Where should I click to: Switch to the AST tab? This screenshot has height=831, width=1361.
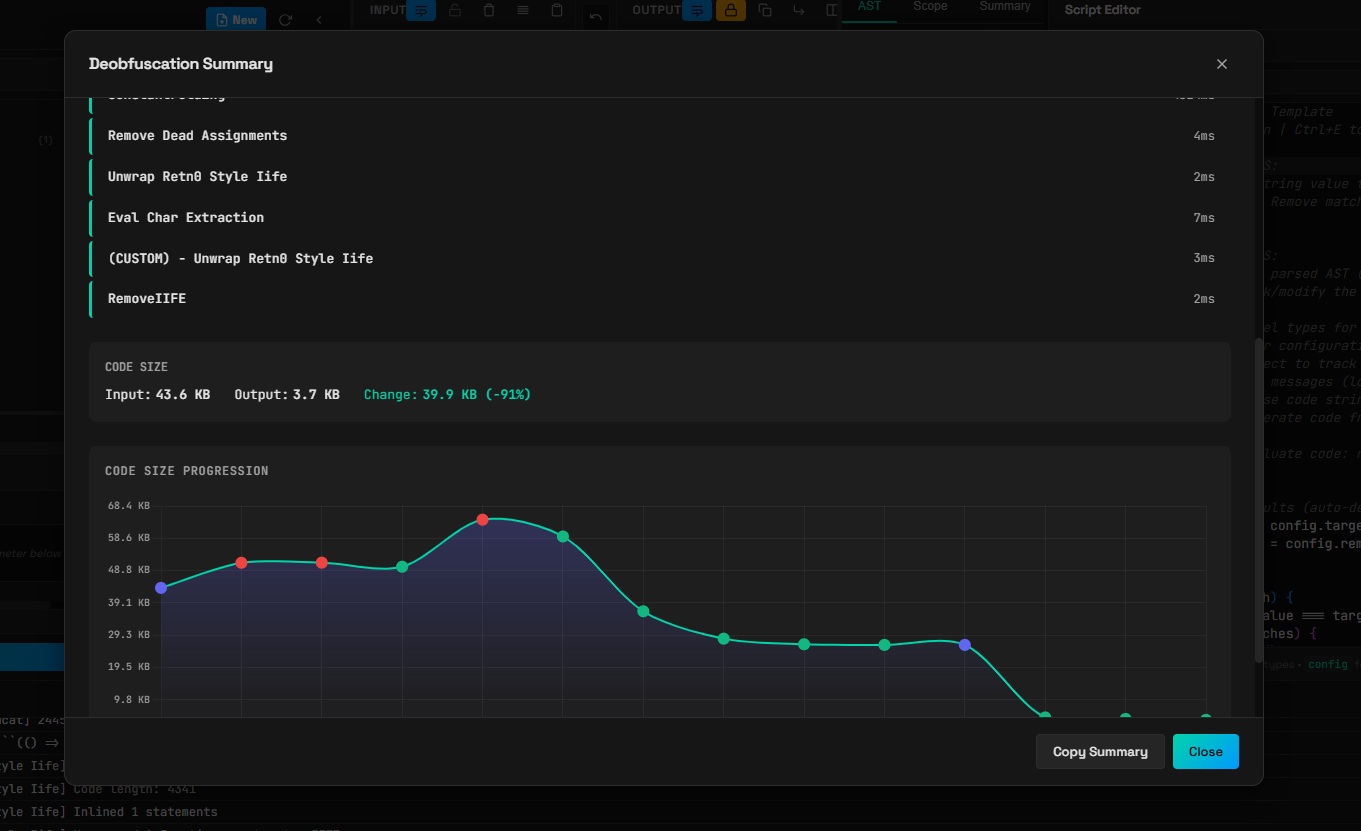pyautogui.click(x=869, y=8)
